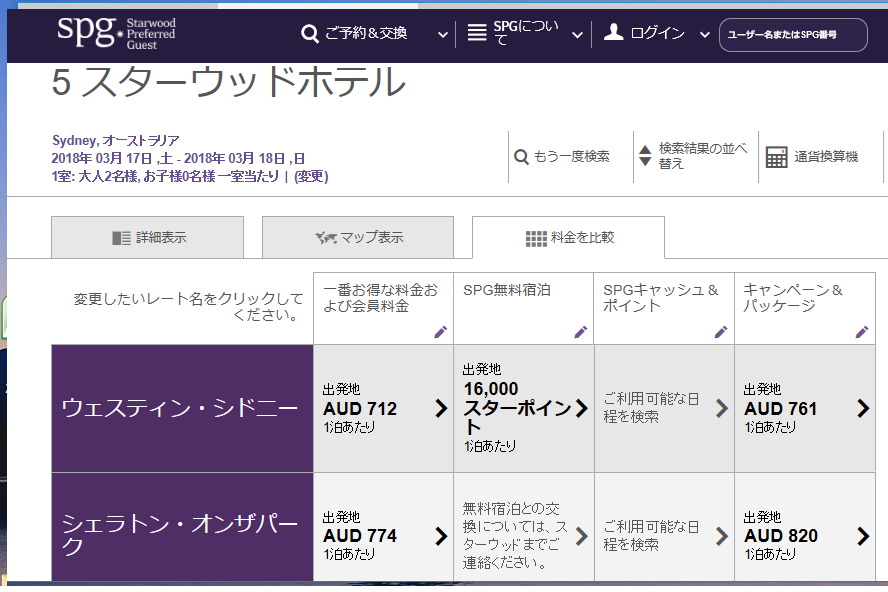Select the AUD 820 rate cell
The image size is (888, 592).
click(805, 527)
